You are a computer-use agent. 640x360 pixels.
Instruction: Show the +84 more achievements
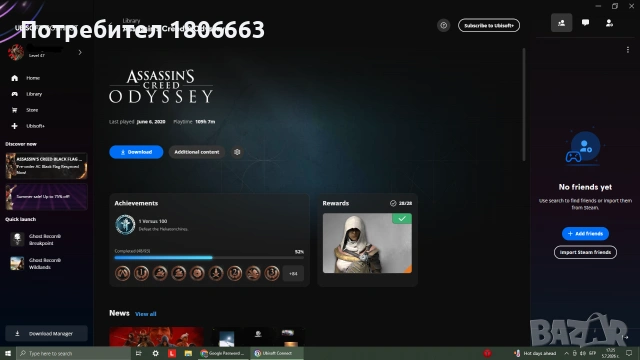pos(293,273)
